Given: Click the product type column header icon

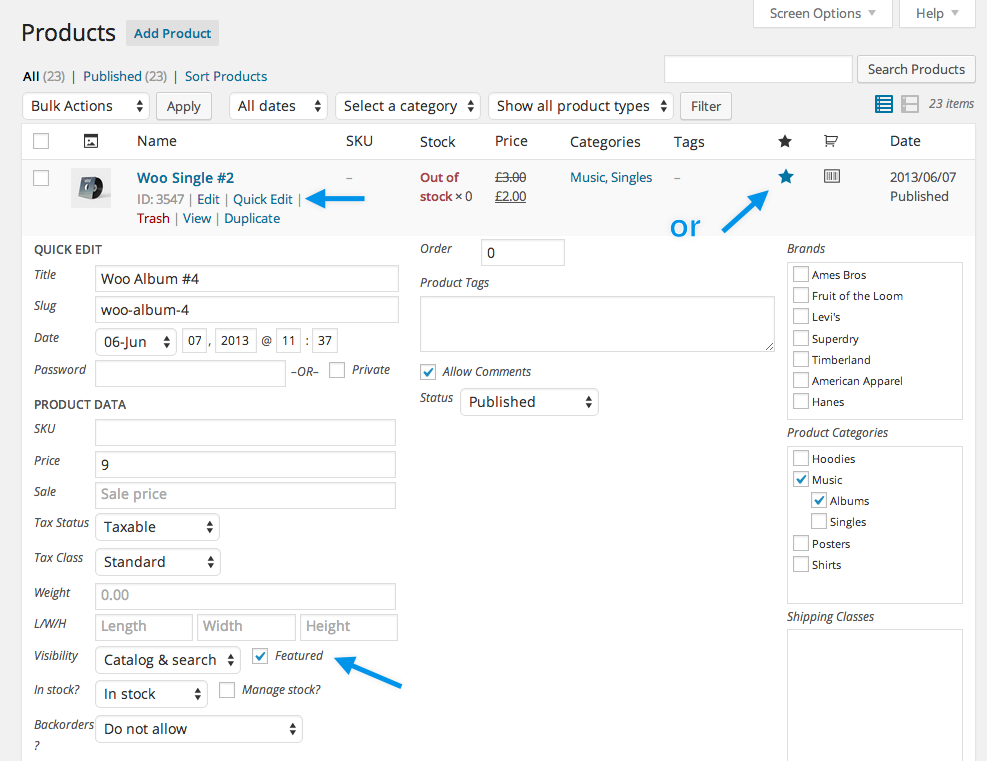Looking at the screenshot, I should pos(830,141).
